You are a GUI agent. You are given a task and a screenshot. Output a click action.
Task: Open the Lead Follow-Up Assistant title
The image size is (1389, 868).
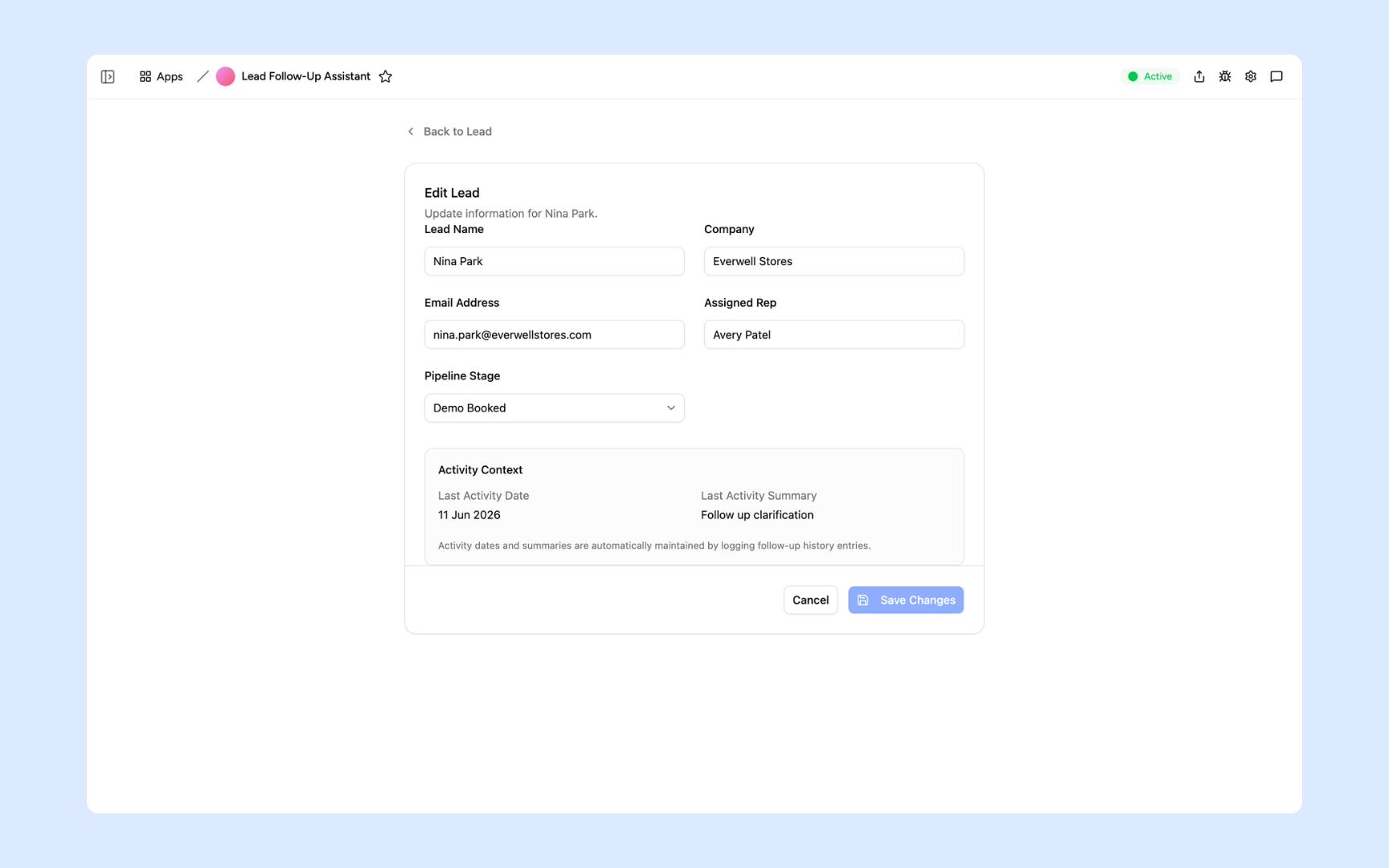tap(305, 76)
